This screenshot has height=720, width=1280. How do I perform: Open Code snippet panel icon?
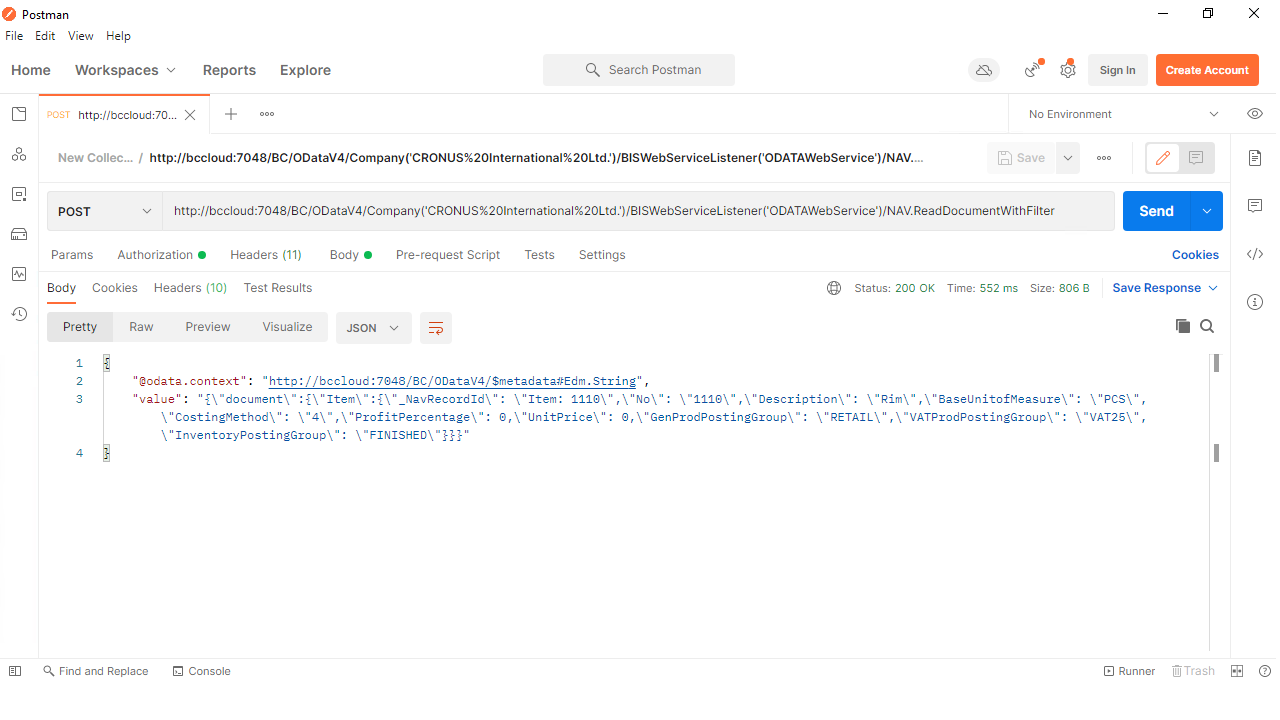tap(1255, 254)
